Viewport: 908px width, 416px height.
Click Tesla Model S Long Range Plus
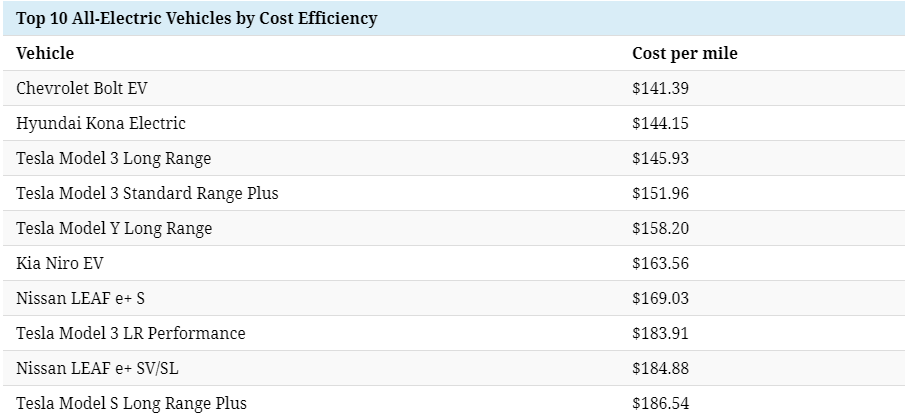[x=131, y=403]
